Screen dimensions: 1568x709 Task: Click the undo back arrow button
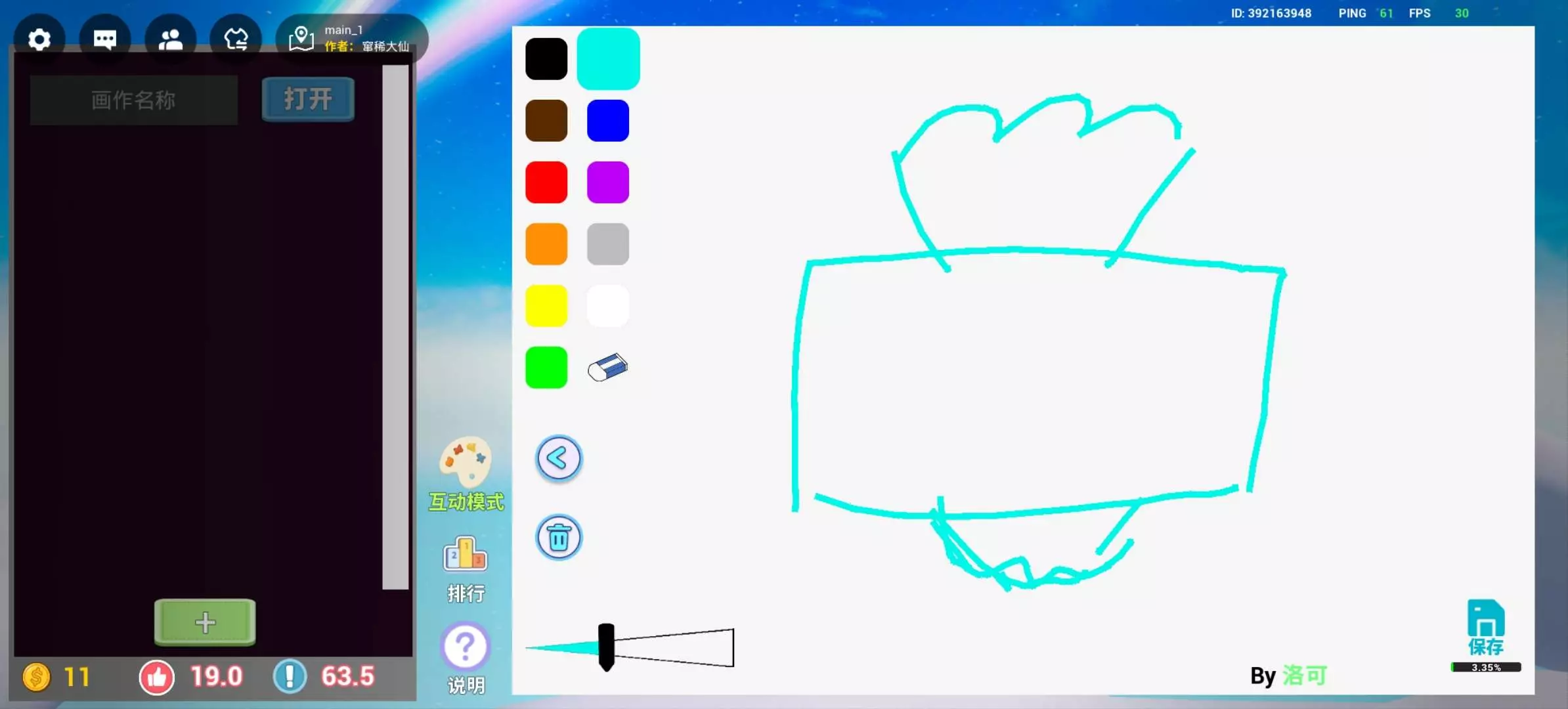(559, 458)
